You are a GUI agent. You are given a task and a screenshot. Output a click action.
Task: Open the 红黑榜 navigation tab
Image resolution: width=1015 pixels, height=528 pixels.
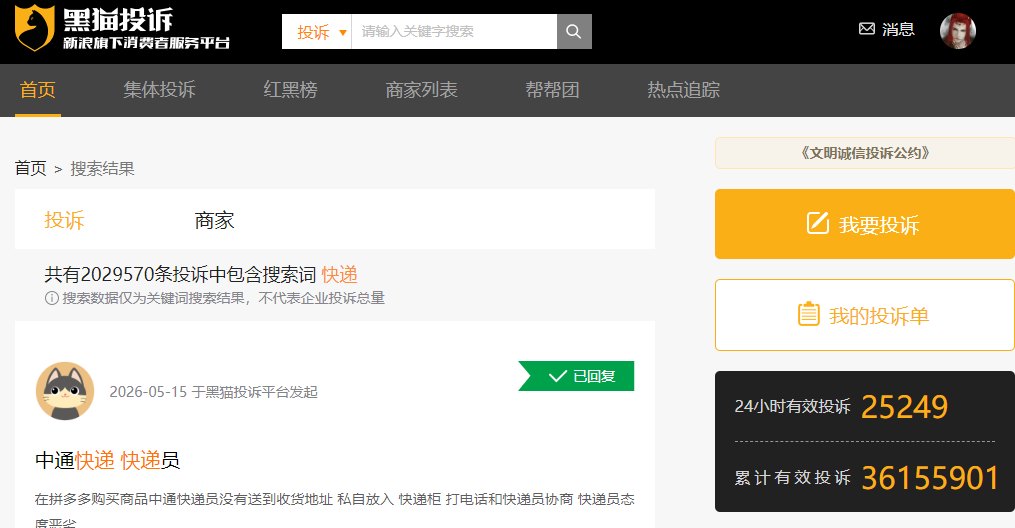click(x=290, y=90)
